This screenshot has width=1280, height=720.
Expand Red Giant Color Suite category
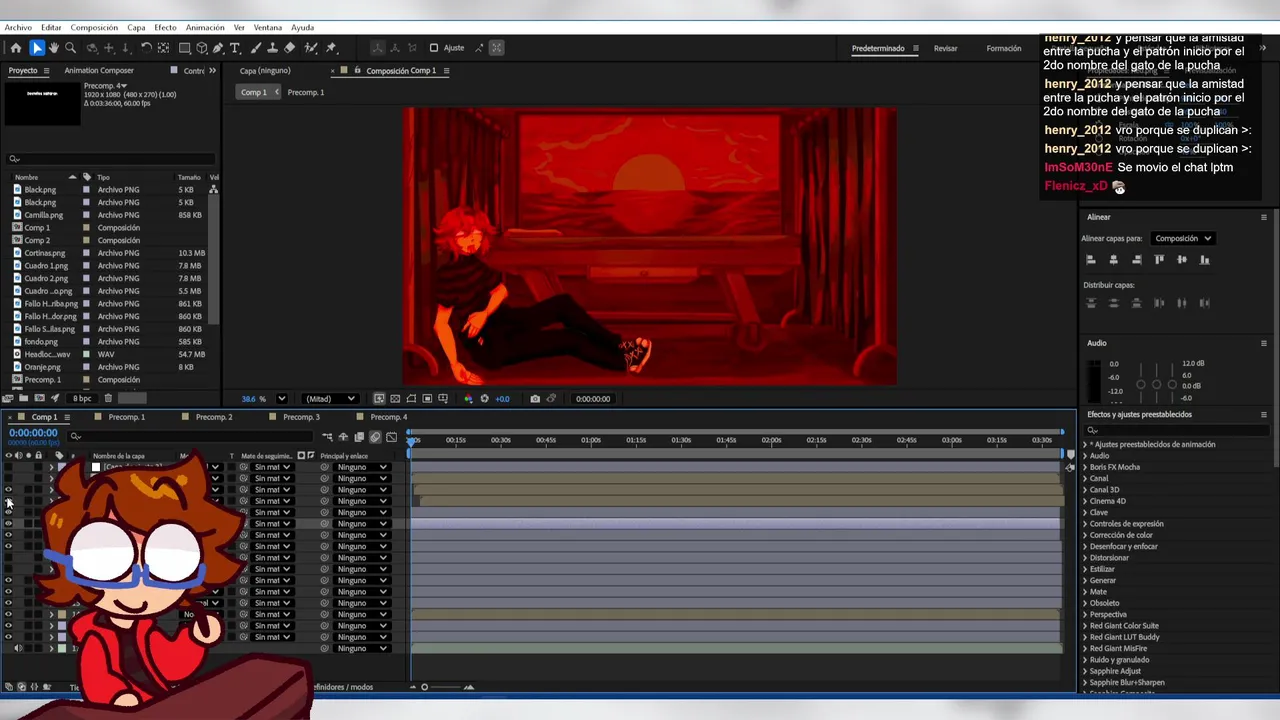coord(1086,626)
